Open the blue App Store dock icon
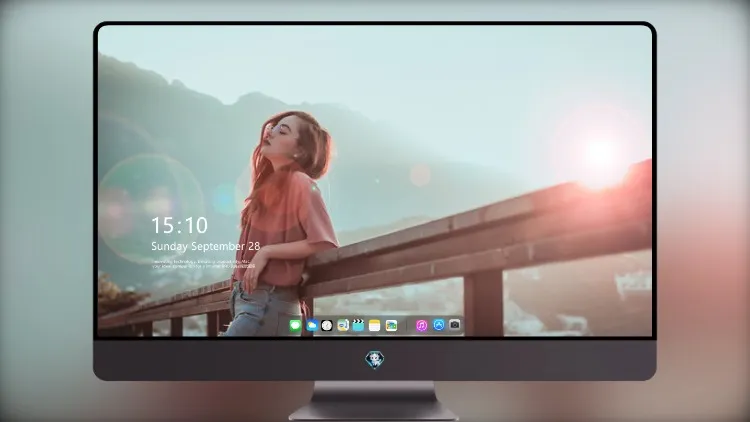The image size is (750, 422). (x=439, y=325)
